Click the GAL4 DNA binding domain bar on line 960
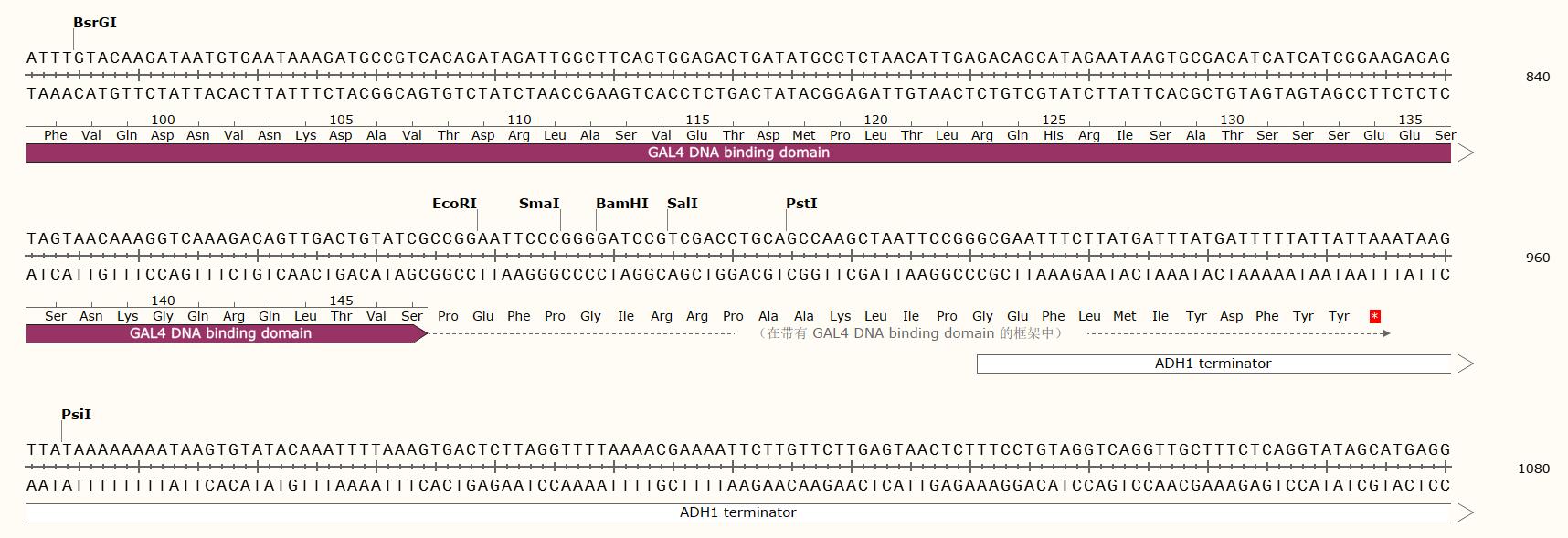Viewport: 1568px width, 538px height. [220, 334]
